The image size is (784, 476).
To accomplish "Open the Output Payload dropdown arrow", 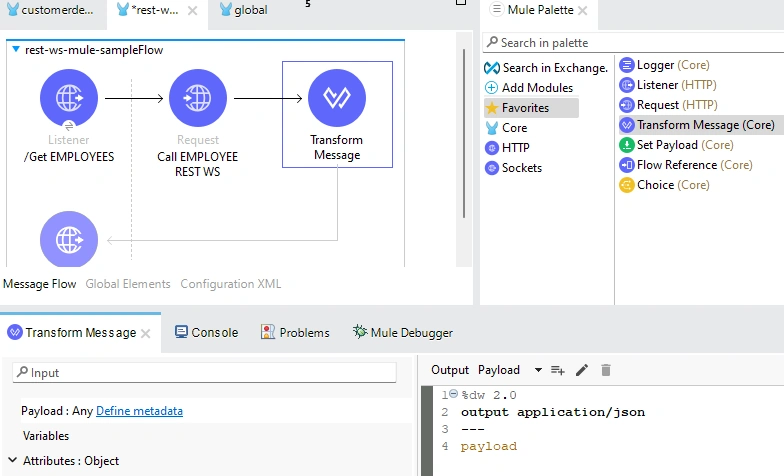I will (x=538, y=370).
